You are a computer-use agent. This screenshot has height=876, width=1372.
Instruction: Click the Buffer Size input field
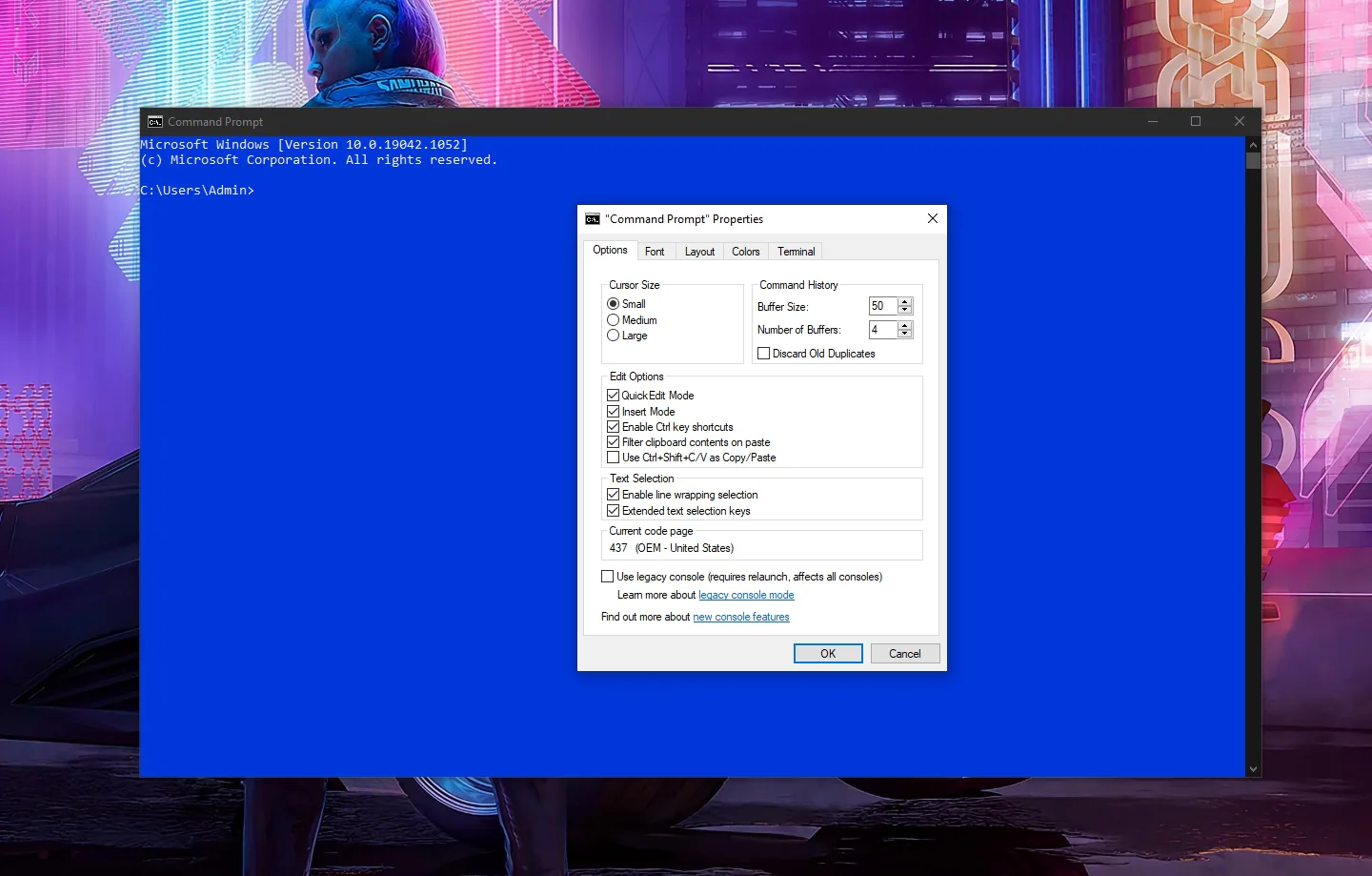coord(883,306)
